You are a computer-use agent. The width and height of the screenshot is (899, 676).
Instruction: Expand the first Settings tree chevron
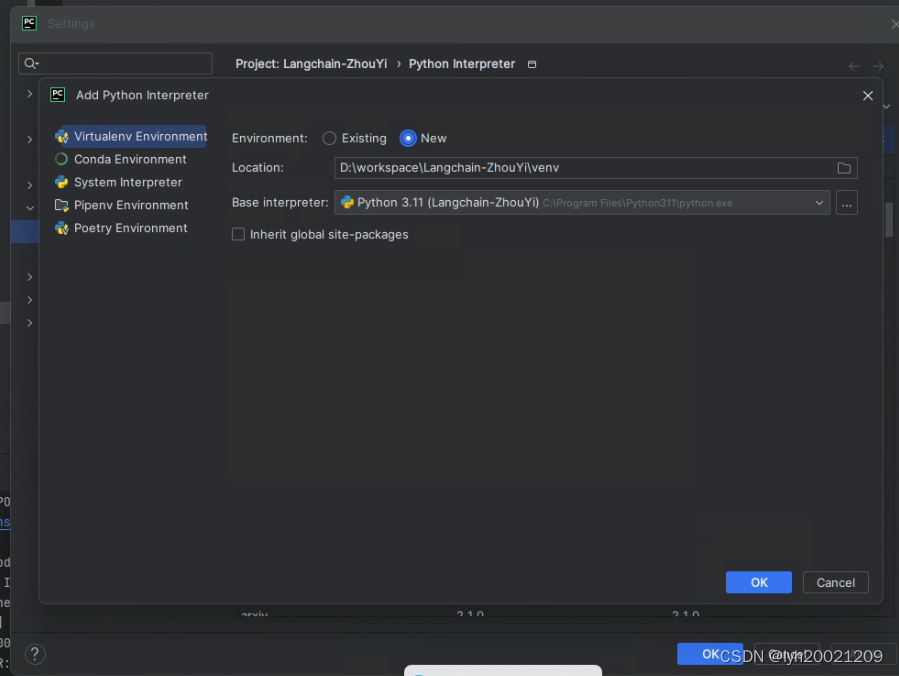tap(29, 93)
